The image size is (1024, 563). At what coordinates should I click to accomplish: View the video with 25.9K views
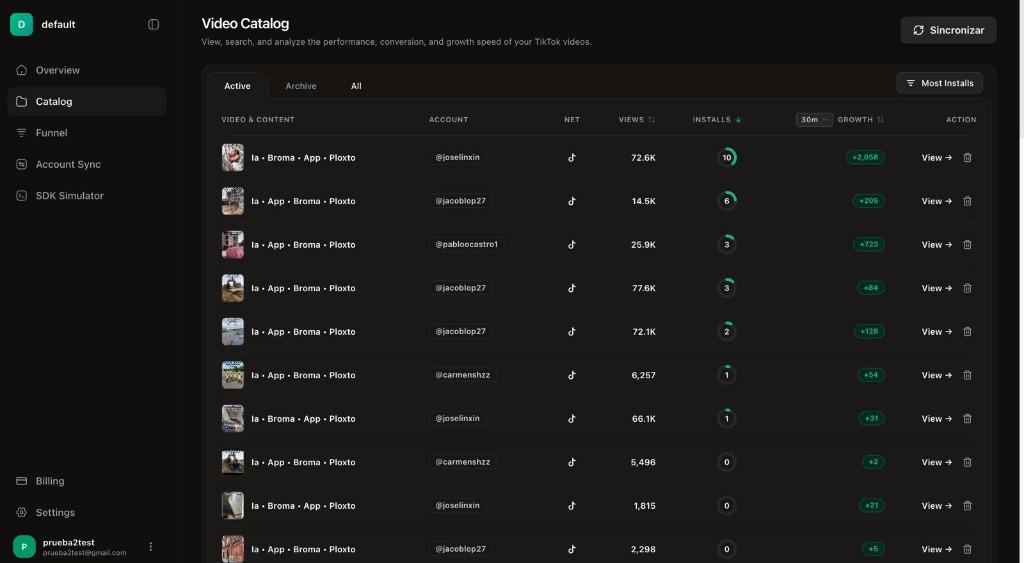coord(936,244)
